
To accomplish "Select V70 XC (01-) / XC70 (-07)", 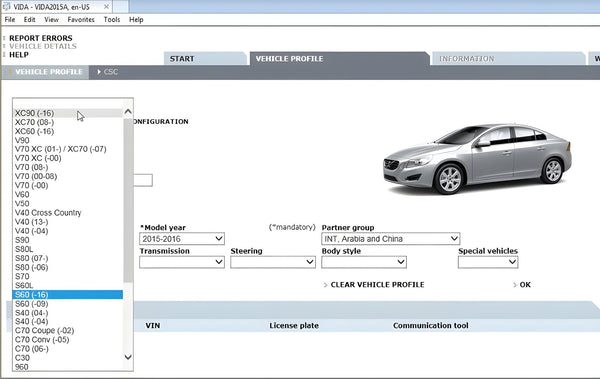I will 68,149.
